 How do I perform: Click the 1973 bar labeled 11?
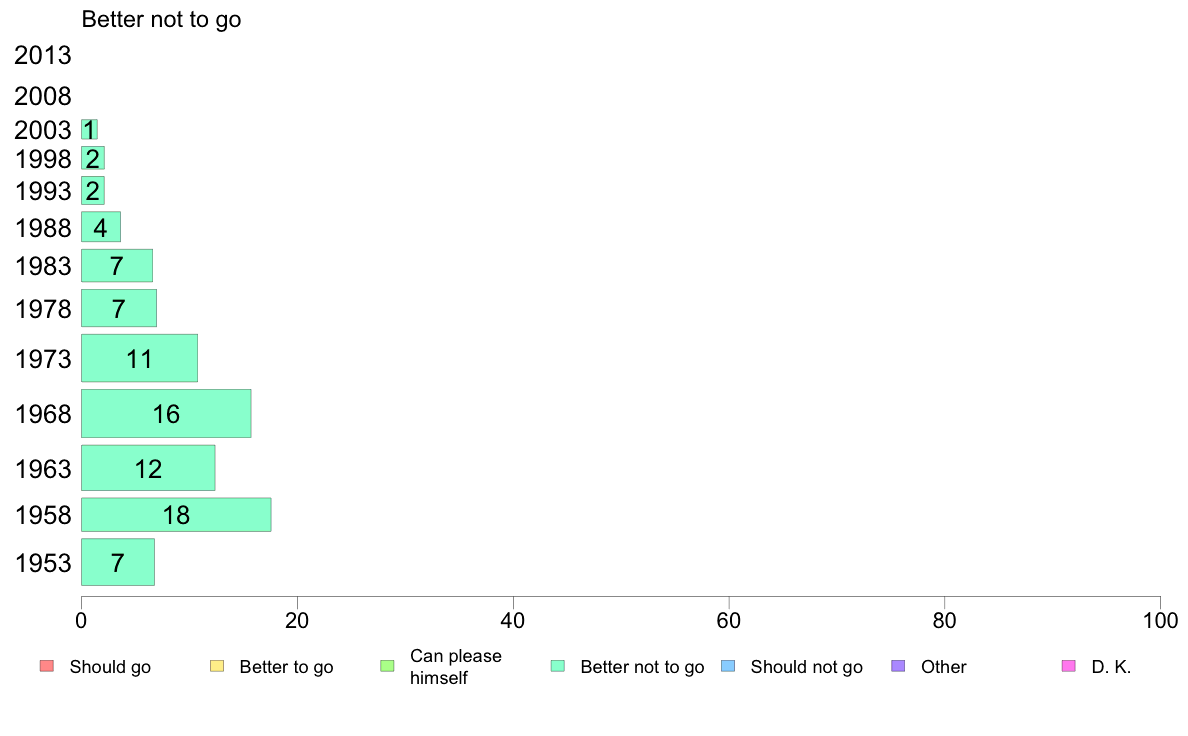[139, 359]
